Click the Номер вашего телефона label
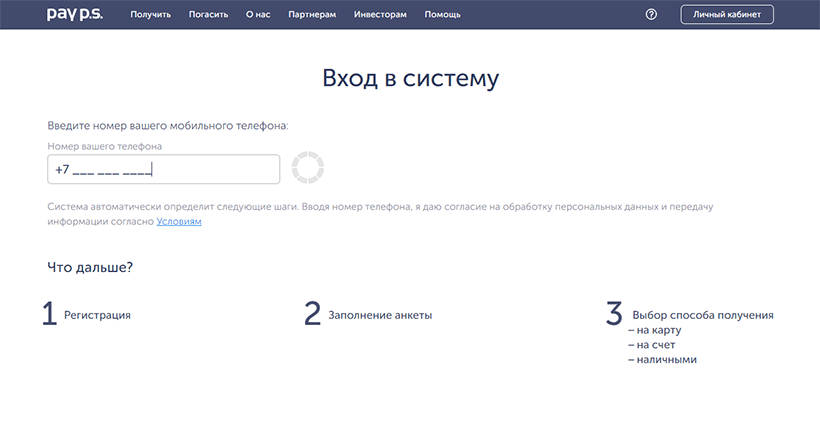The height and width of the screenshot is (440, 820). pyautogui.click(x=105, y=146)
